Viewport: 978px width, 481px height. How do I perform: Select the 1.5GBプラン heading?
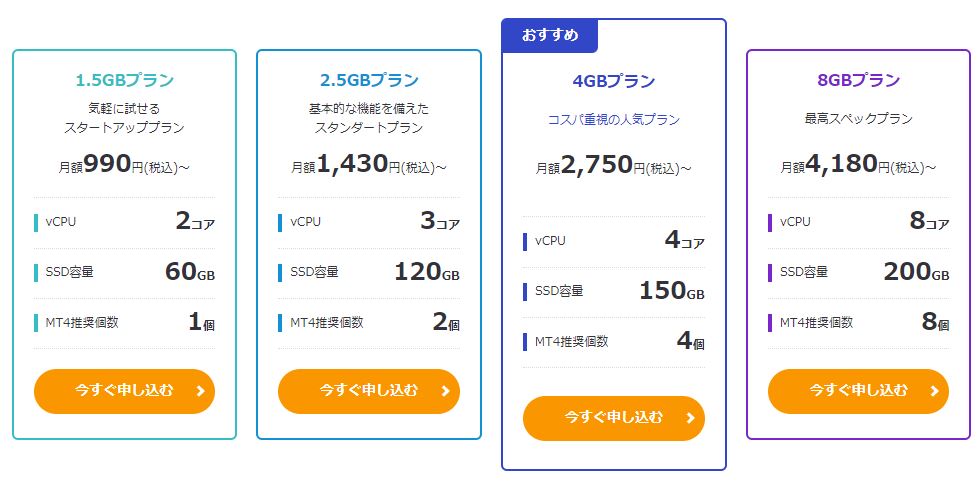(124, 81)
